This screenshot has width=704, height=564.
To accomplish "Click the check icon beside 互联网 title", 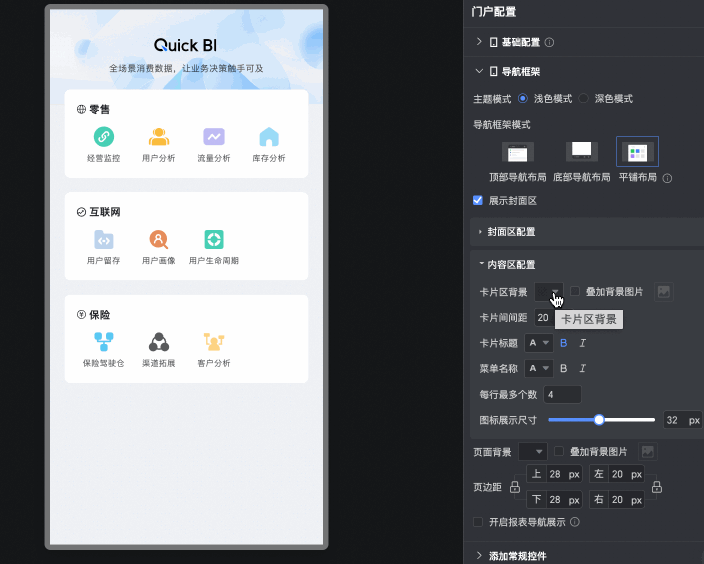I will click(81, 212).
